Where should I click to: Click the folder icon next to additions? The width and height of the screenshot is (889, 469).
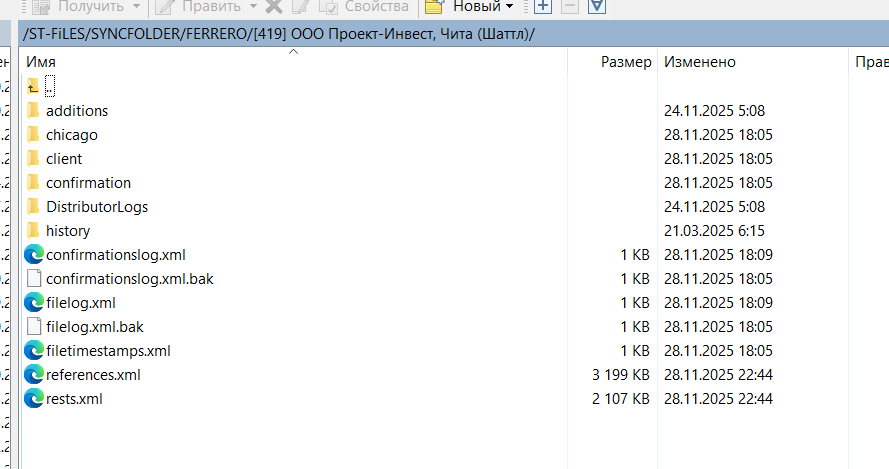point(33,111)
